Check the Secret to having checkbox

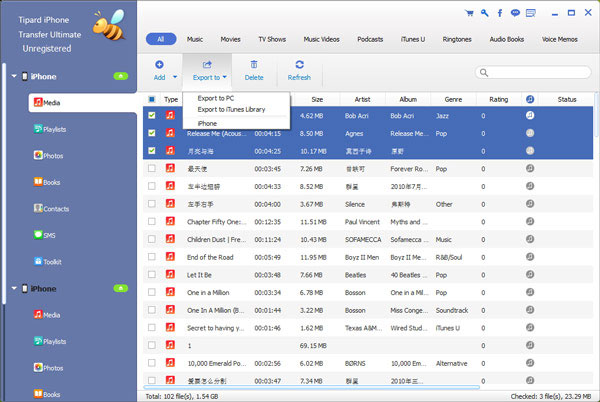152,327
